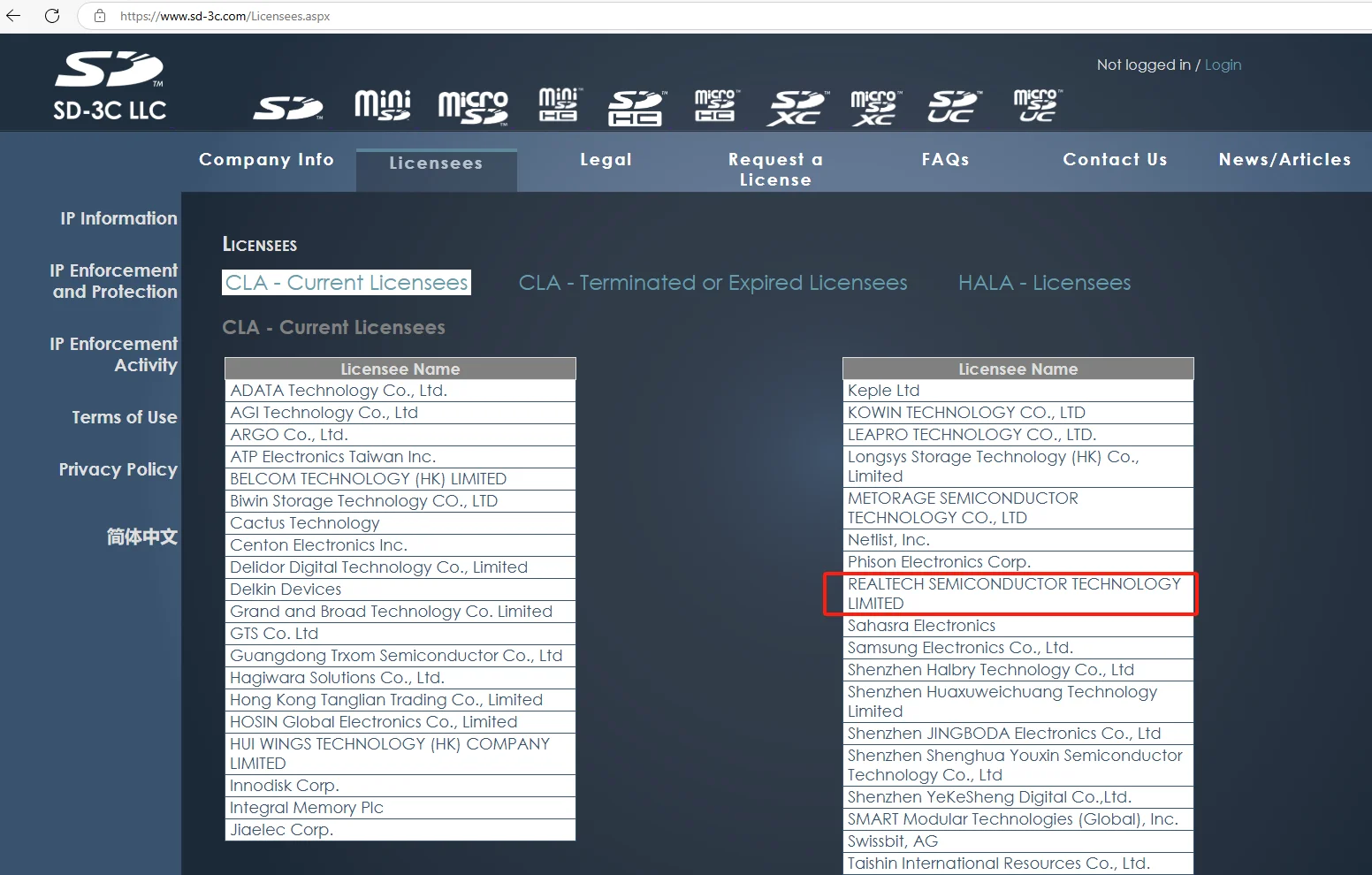Click the SD-3C LLC logo
1372x875 pixels.
[x=110, y=87]
